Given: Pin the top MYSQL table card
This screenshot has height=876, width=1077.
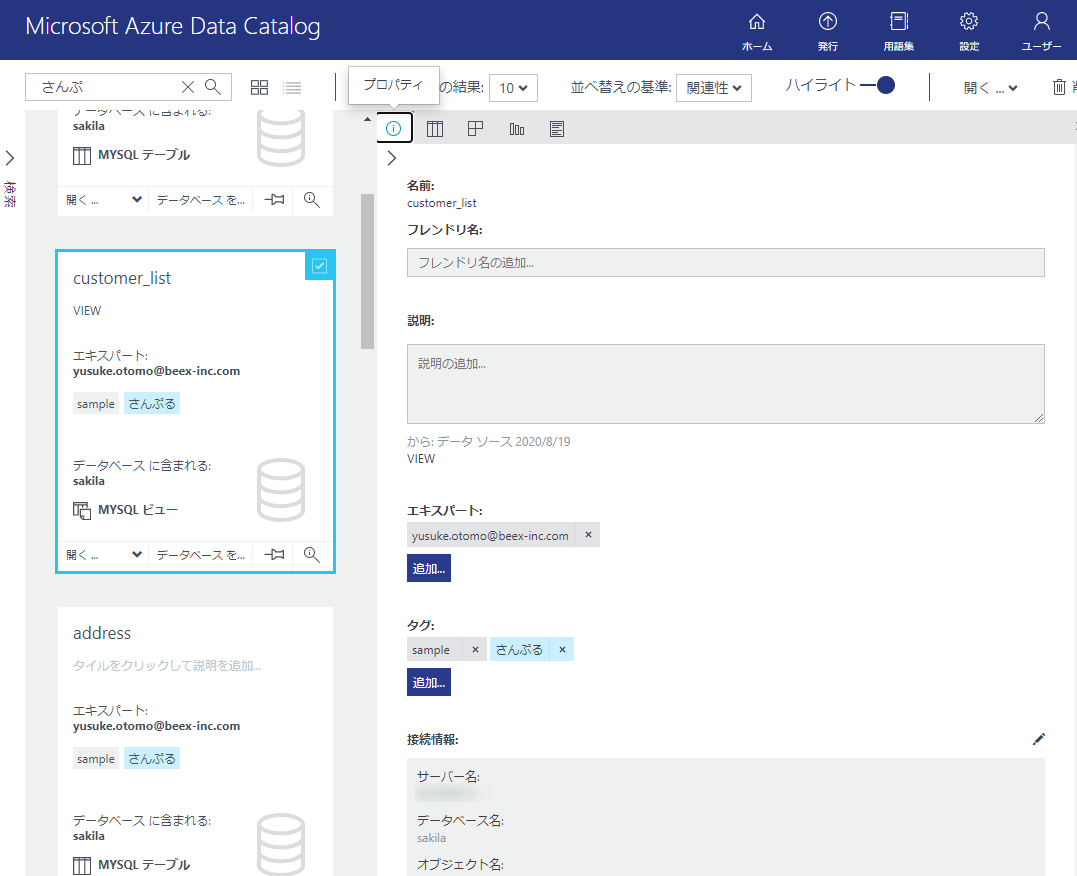Looking at the screenshot, I should coord(275,200).
